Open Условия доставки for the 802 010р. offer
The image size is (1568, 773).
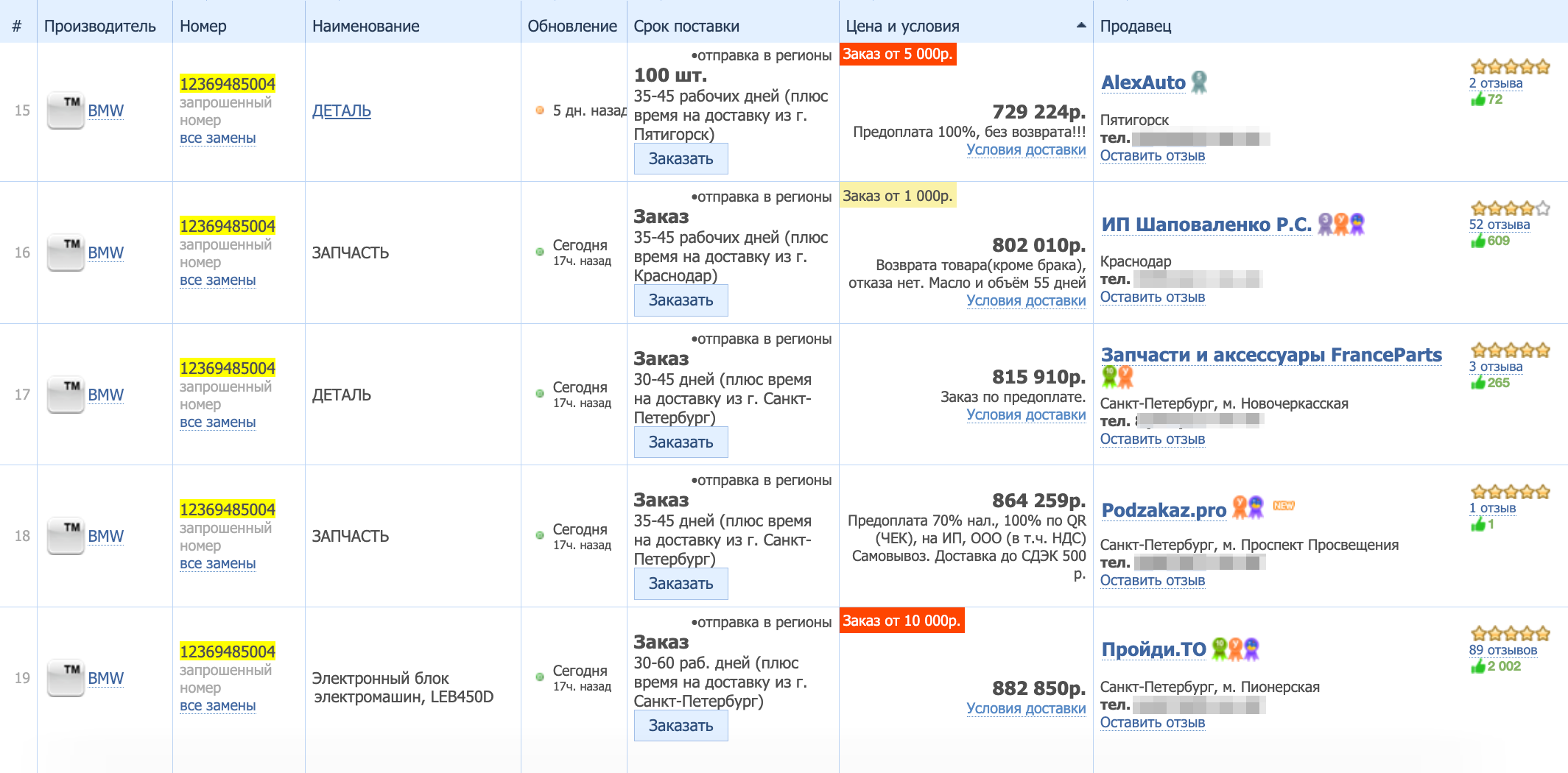pyautogui.click(x=1026, y=300)
